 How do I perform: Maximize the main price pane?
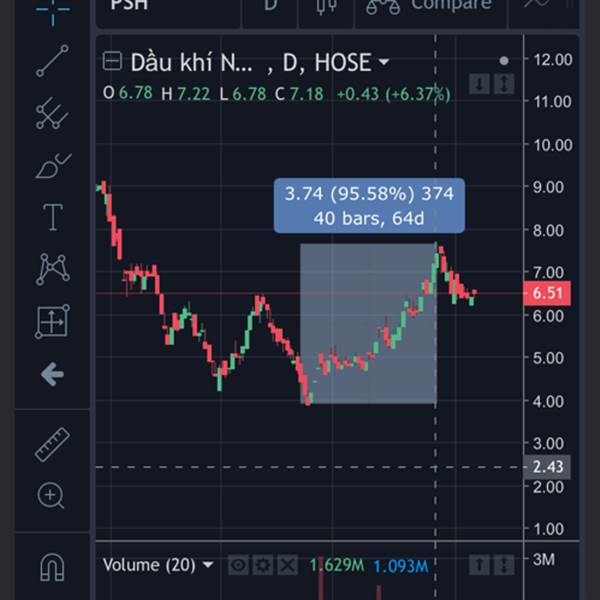click(504, 84)
